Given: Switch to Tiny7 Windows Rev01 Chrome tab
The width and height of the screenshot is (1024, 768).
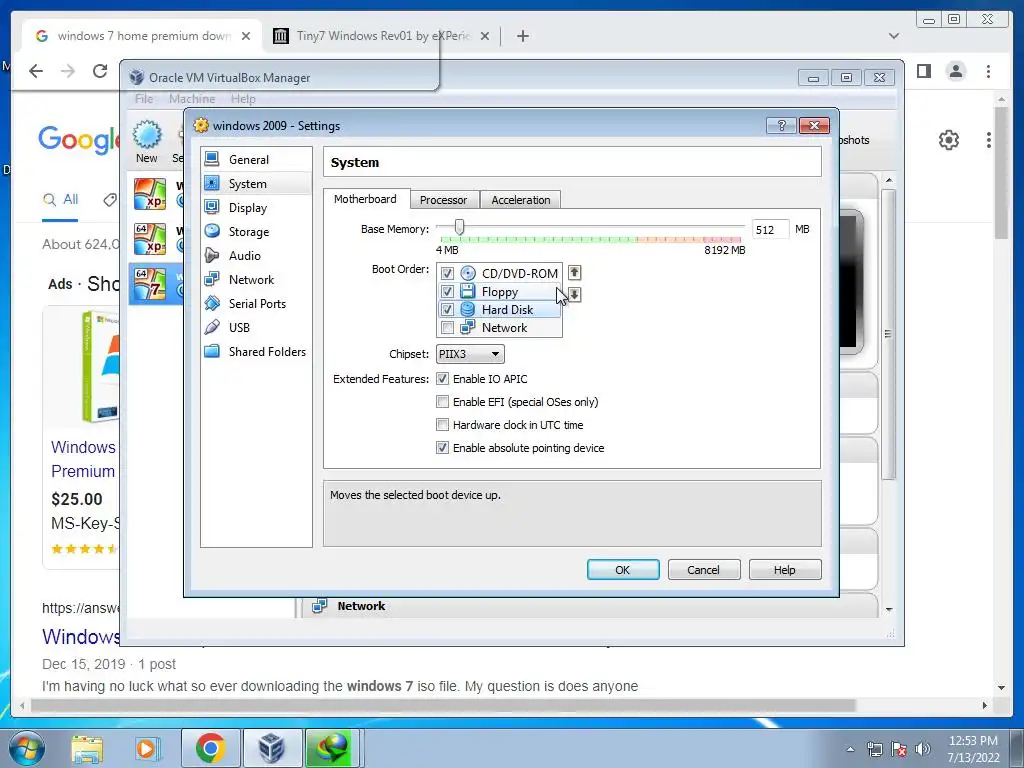Looking at the screenshot, I should coord(381,36).
